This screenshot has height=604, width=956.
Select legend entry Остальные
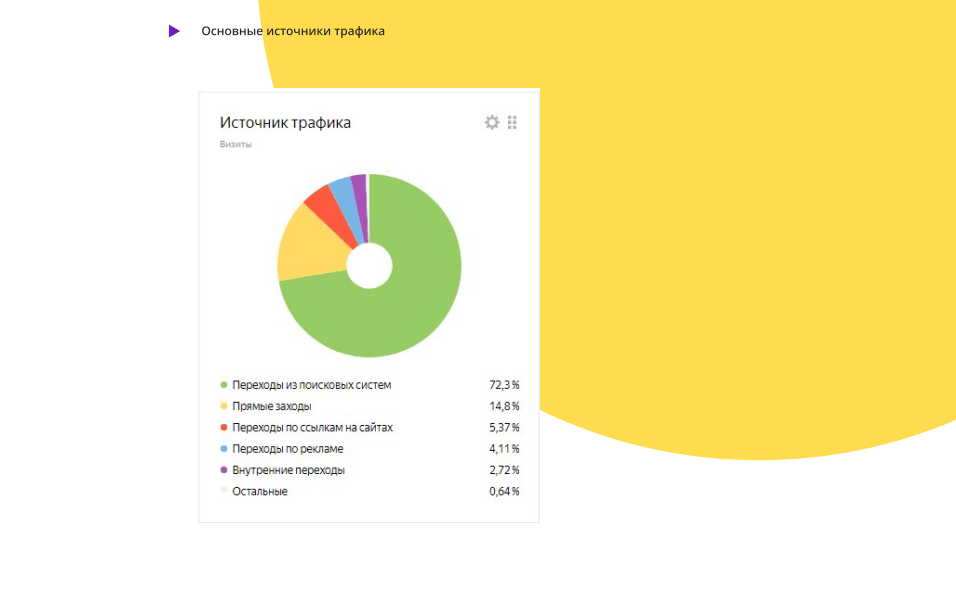coord(260,492)
